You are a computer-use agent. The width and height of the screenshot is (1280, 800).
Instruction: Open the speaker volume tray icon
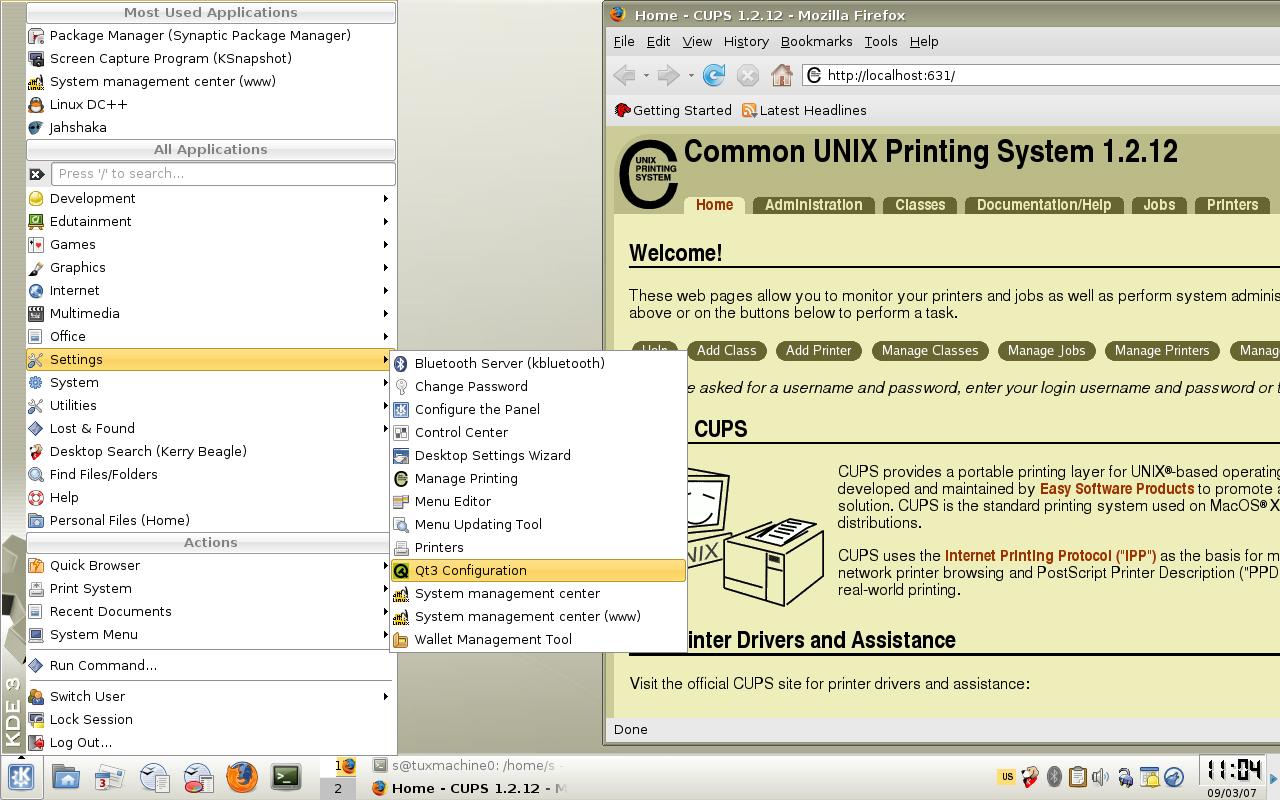tap(1101, 777)
